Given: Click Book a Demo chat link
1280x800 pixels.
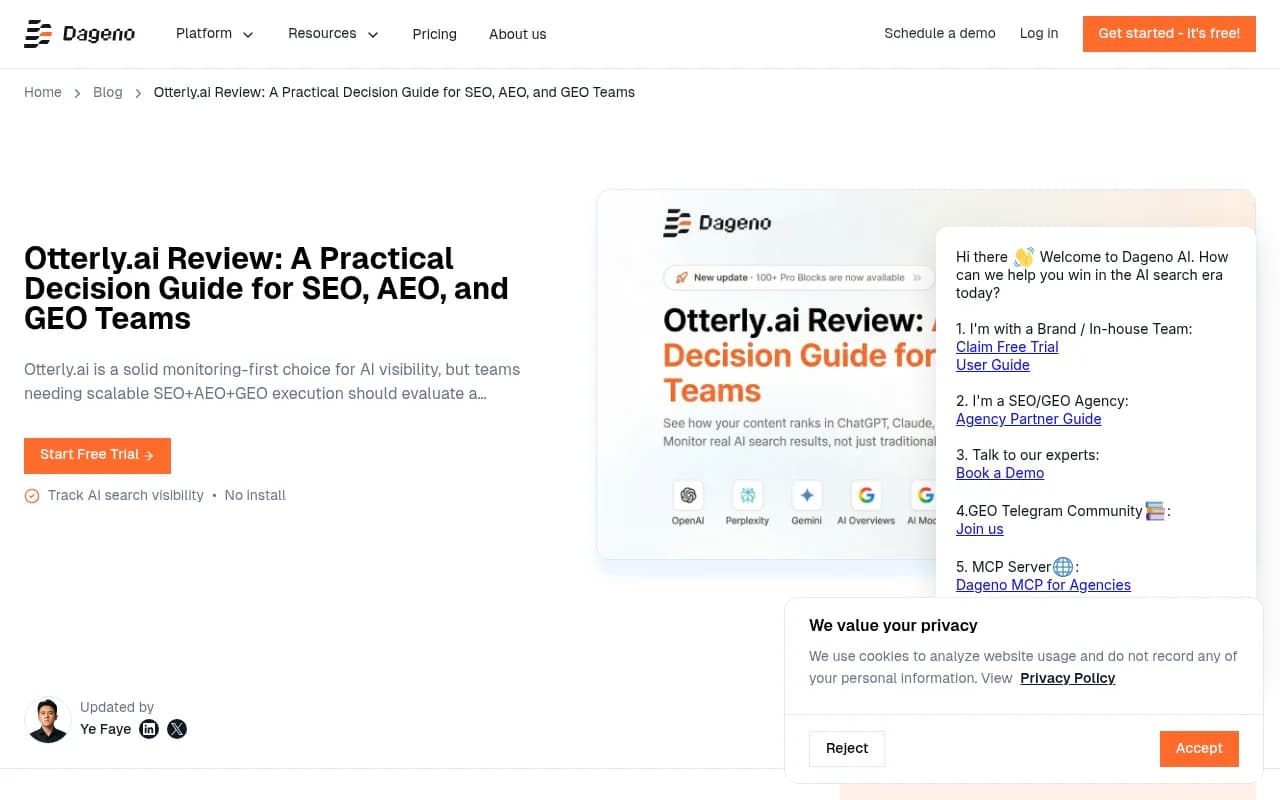Looking at the screenshot, I should point(1000,473).
